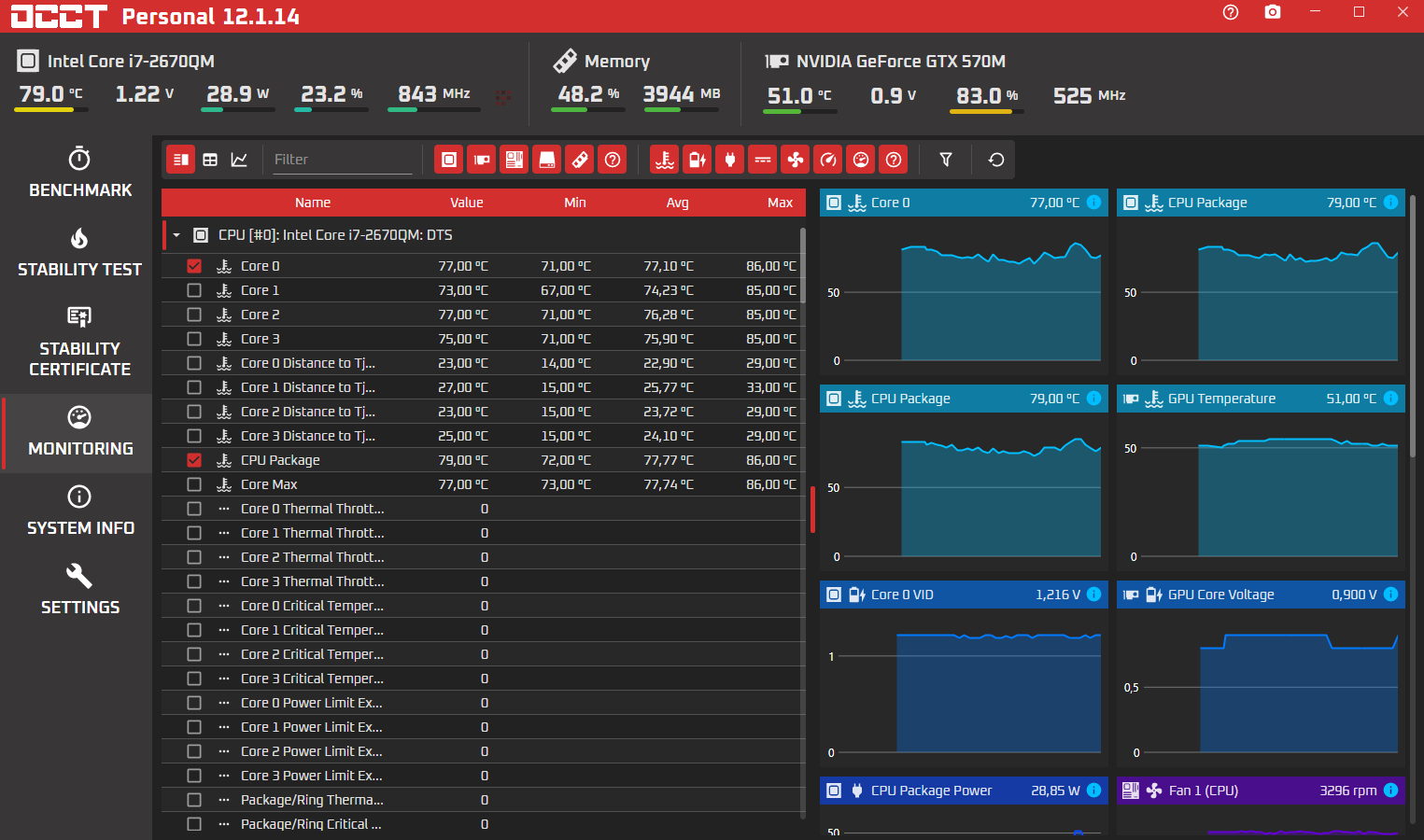The height and width of the screenshot is (840, 1424).
Task: Open the Stability Test page
Action: [x=80, y=252]
